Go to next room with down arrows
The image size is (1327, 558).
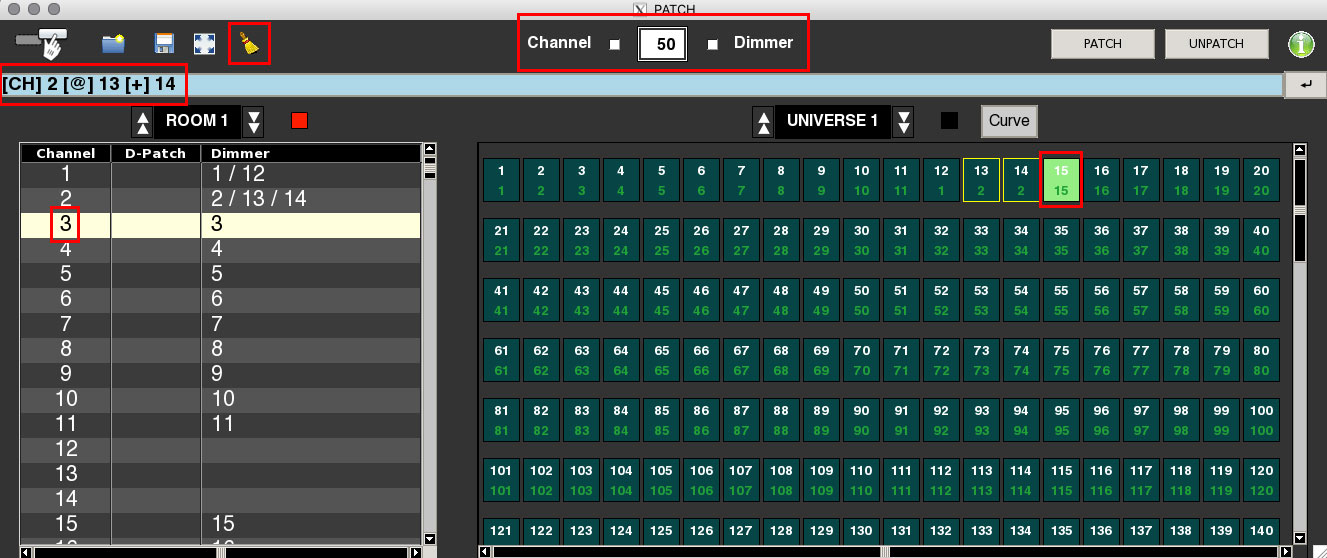click(254, 121)
